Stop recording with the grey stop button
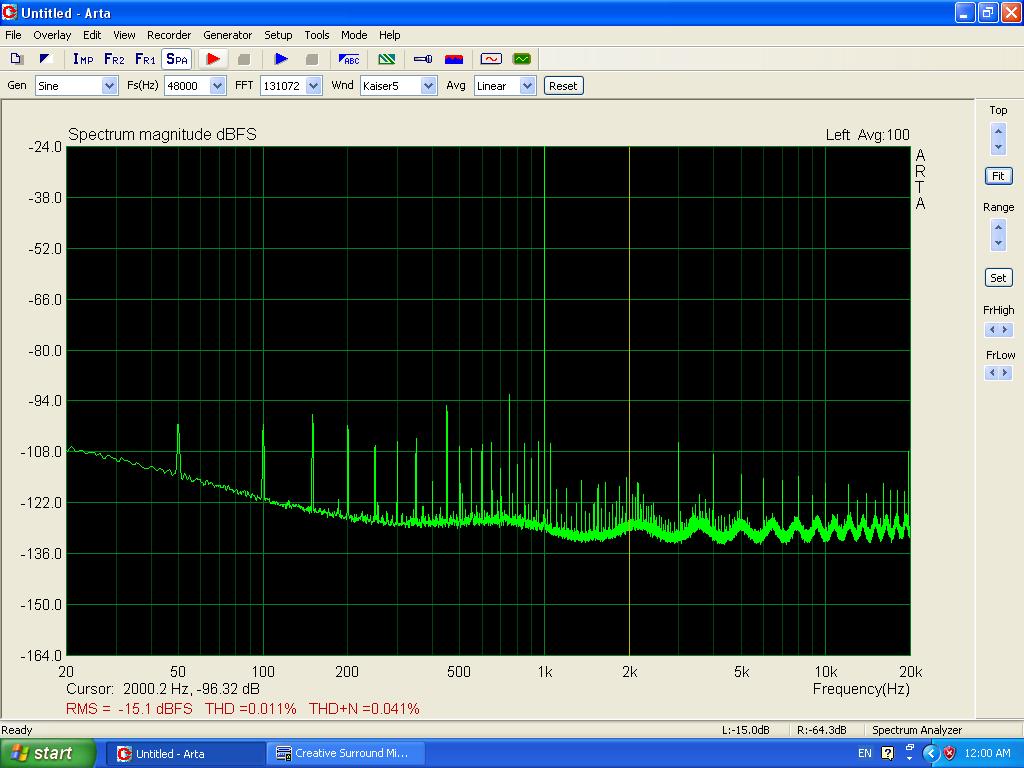Screen dimensions: 1024x768 (244, 59)
